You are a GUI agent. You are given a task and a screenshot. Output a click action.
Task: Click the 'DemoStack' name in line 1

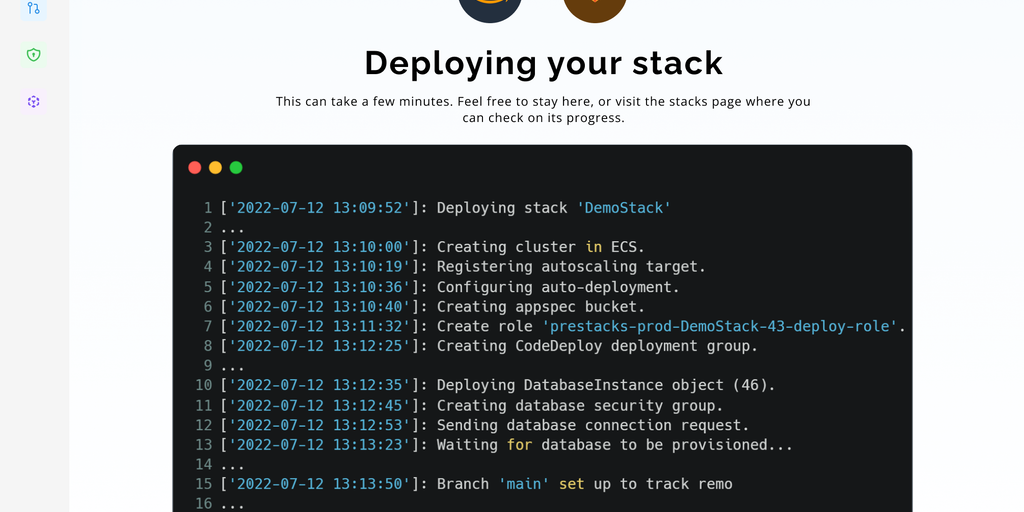pyautogui.click(x=624, y=208)
